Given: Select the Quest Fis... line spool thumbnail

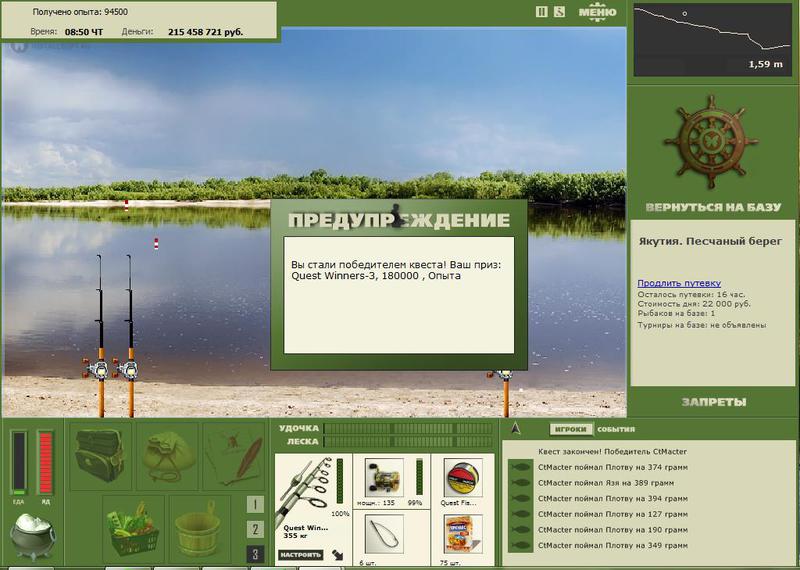Looking at the screenshot, I should tap(463, 477).
